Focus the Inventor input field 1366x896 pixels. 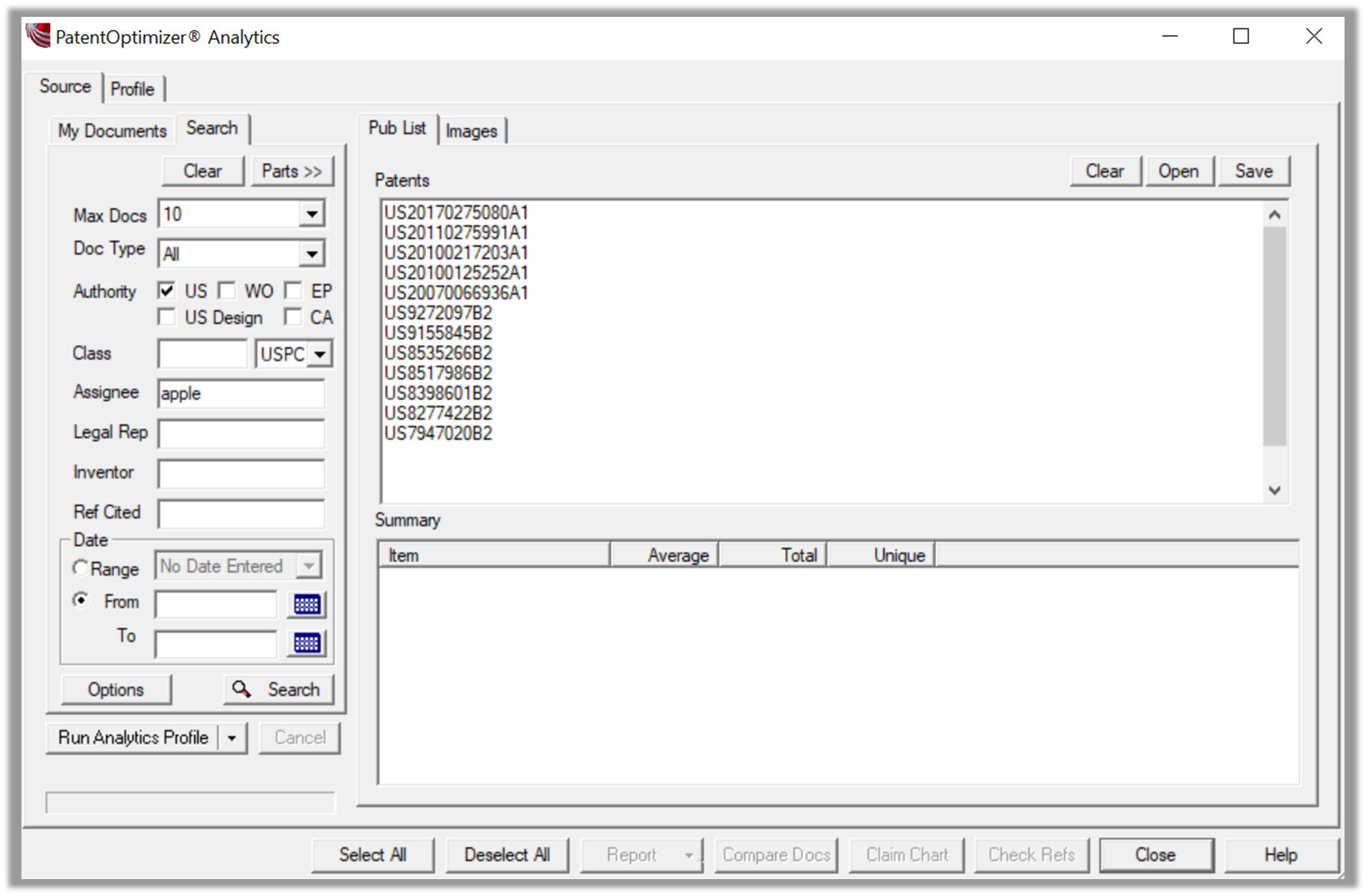click(241, 474)
